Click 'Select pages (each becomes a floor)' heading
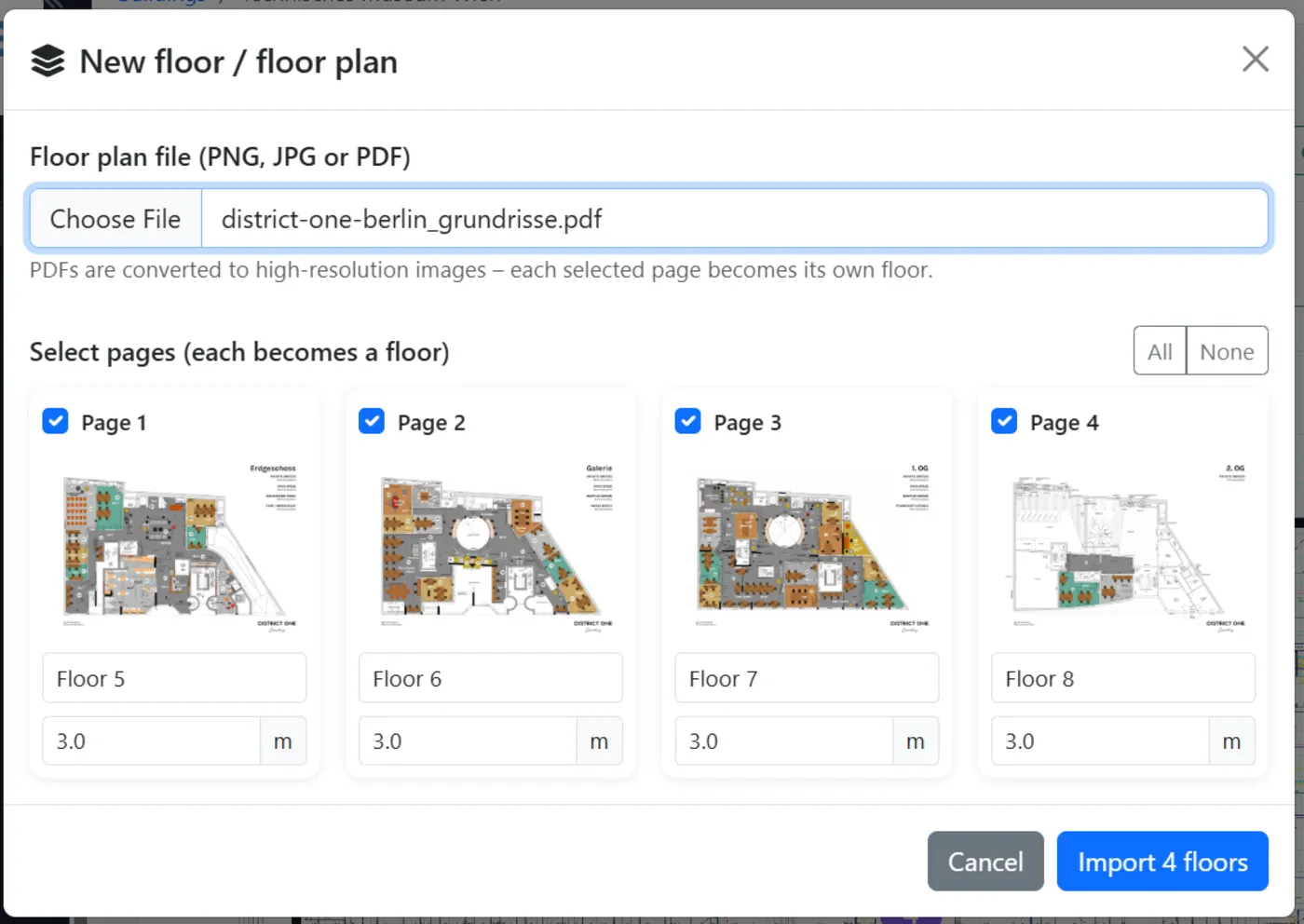 click(239, 352)
